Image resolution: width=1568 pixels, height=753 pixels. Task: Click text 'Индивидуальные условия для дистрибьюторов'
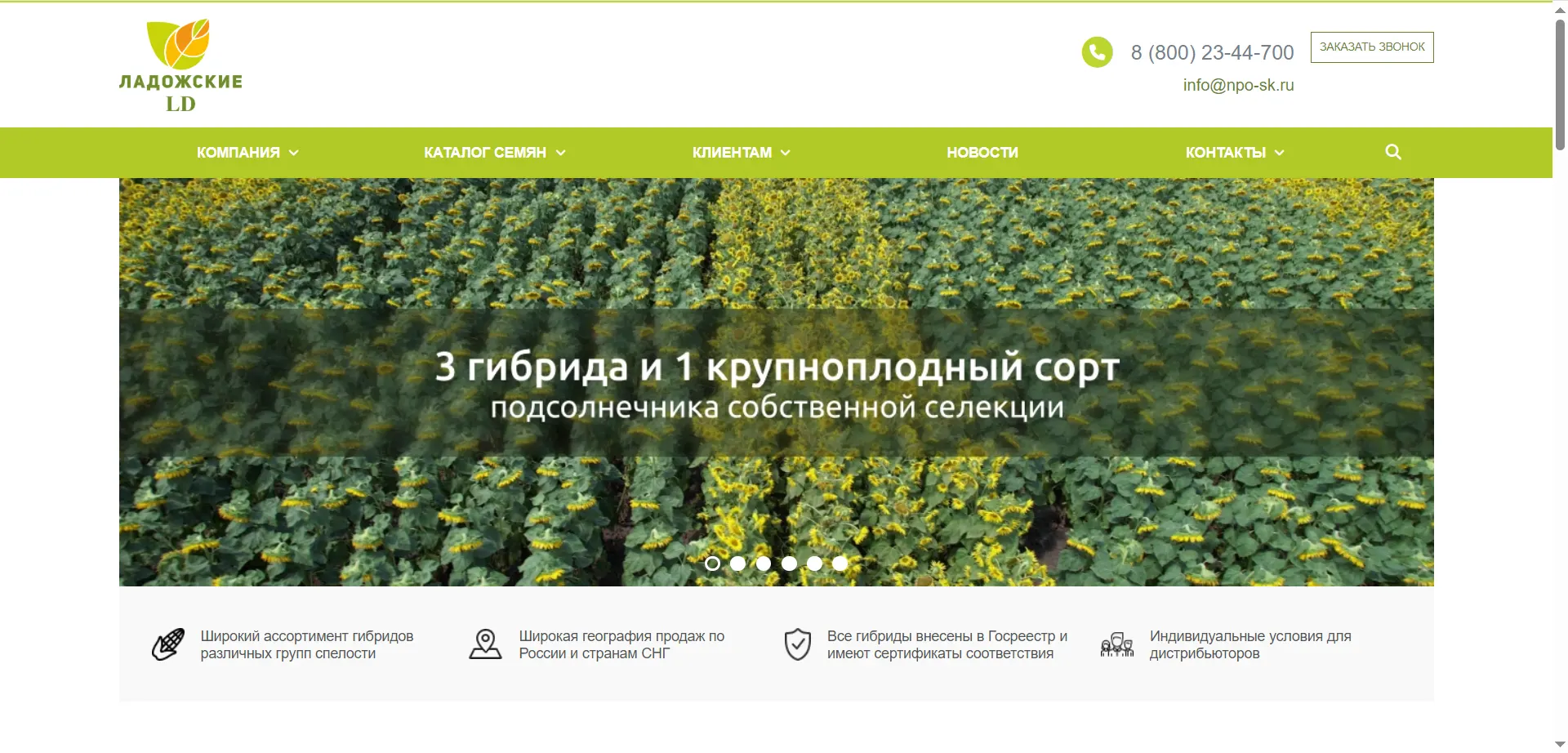(x=1250, y=644)
